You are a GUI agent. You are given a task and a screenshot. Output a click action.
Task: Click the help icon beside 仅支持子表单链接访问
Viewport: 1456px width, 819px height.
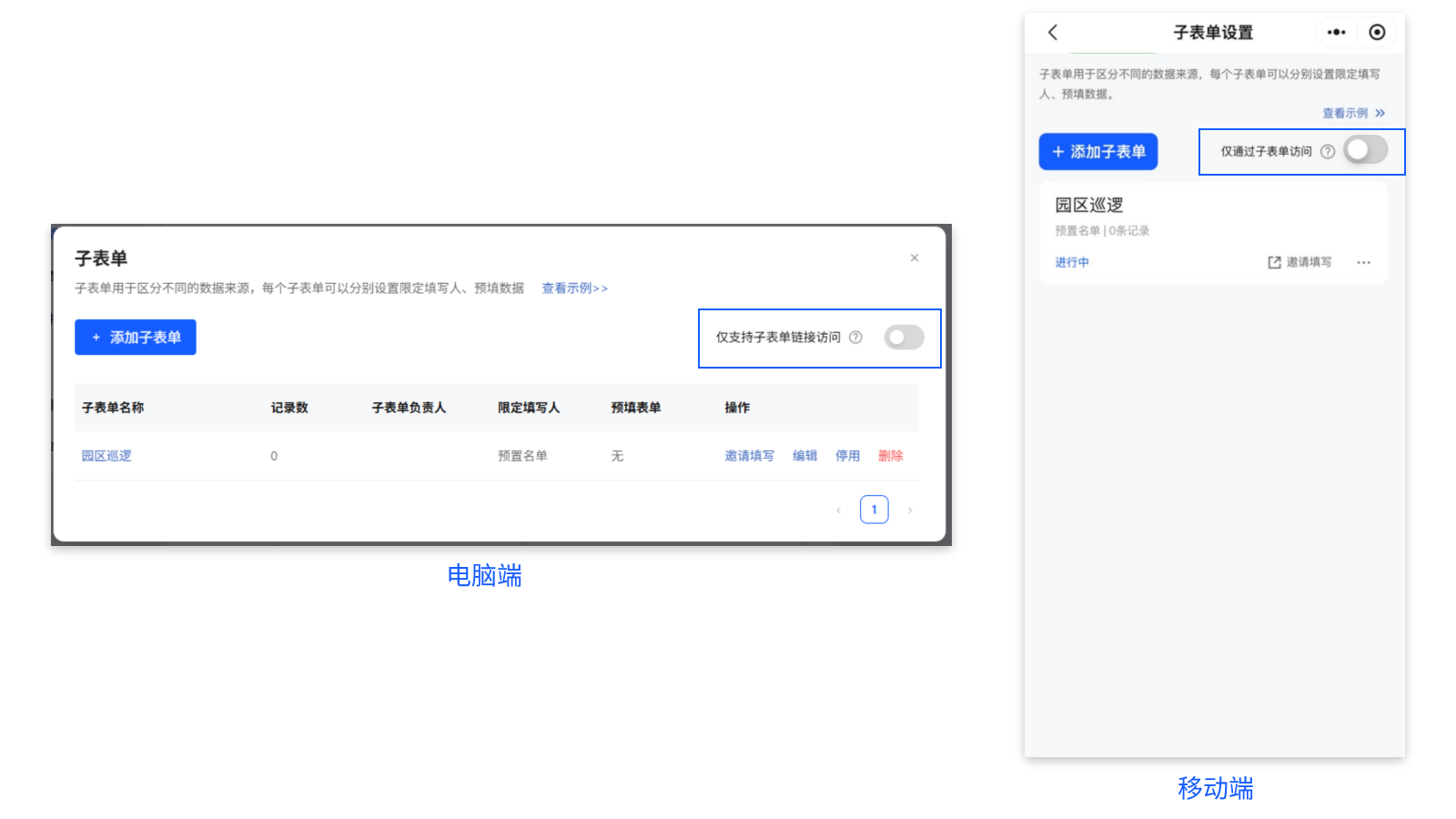click(855, 337)
